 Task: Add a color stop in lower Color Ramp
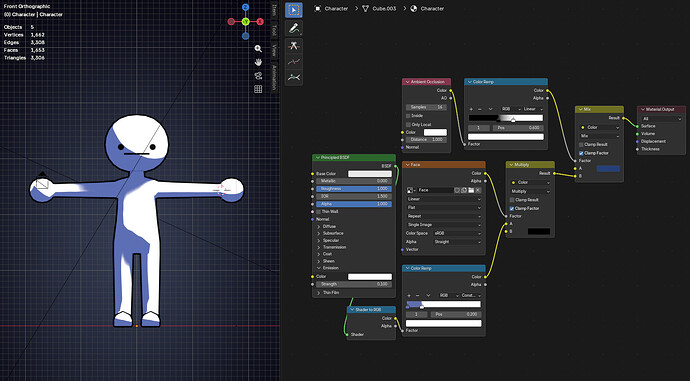pos(409,296)
